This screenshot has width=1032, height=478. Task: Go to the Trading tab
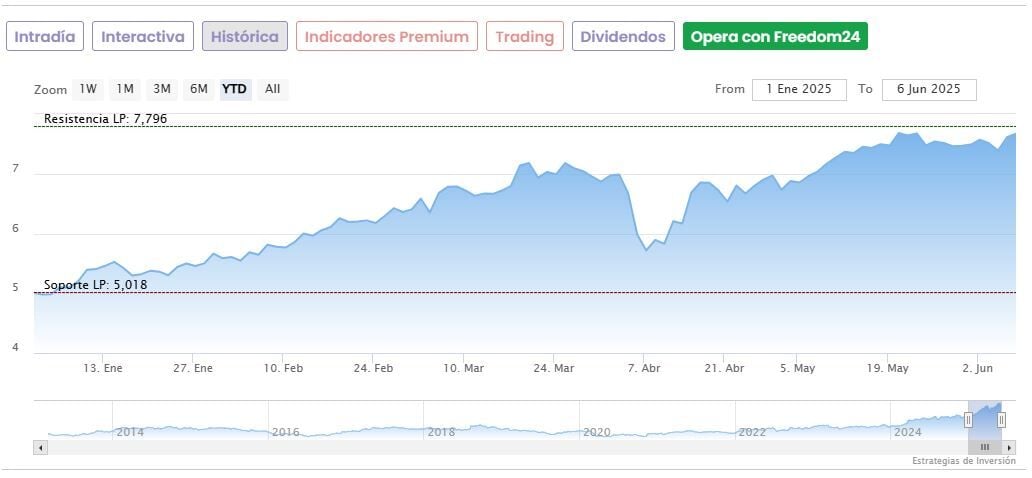(524, 37)
